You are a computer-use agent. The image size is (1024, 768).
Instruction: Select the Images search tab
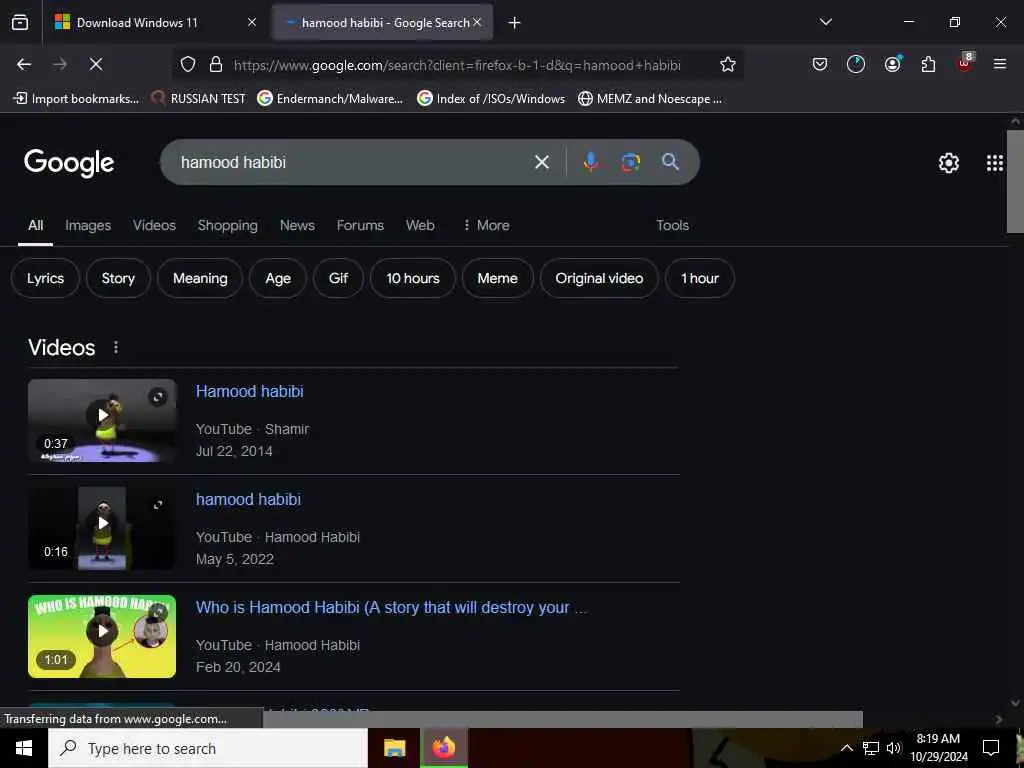(x=88, y=225)
